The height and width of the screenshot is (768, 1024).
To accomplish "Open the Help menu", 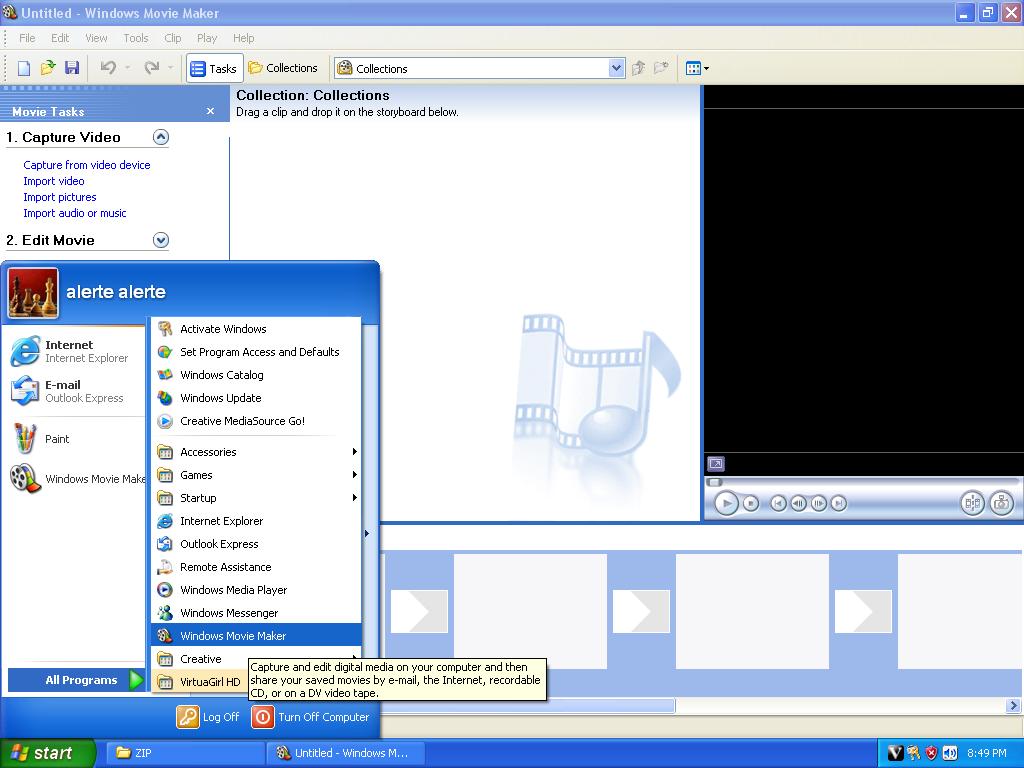I will (244, 38).
